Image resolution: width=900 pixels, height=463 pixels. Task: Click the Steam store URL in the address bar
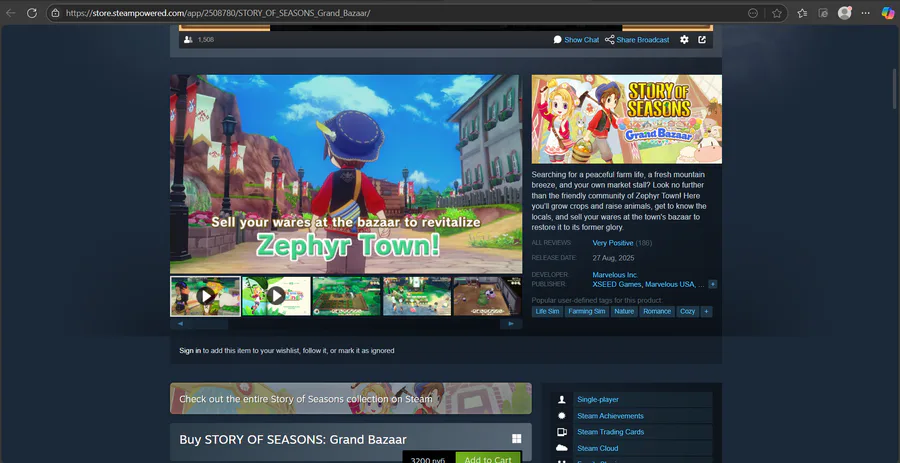[x=218, y=13]
